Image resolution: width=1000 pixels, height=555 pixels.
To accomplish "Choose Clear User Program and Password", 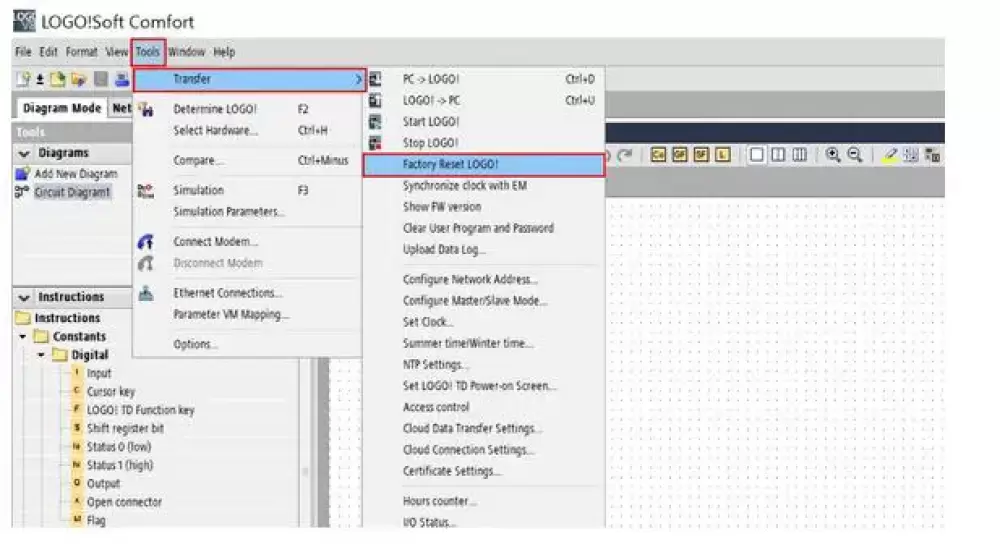I will 484,228.
